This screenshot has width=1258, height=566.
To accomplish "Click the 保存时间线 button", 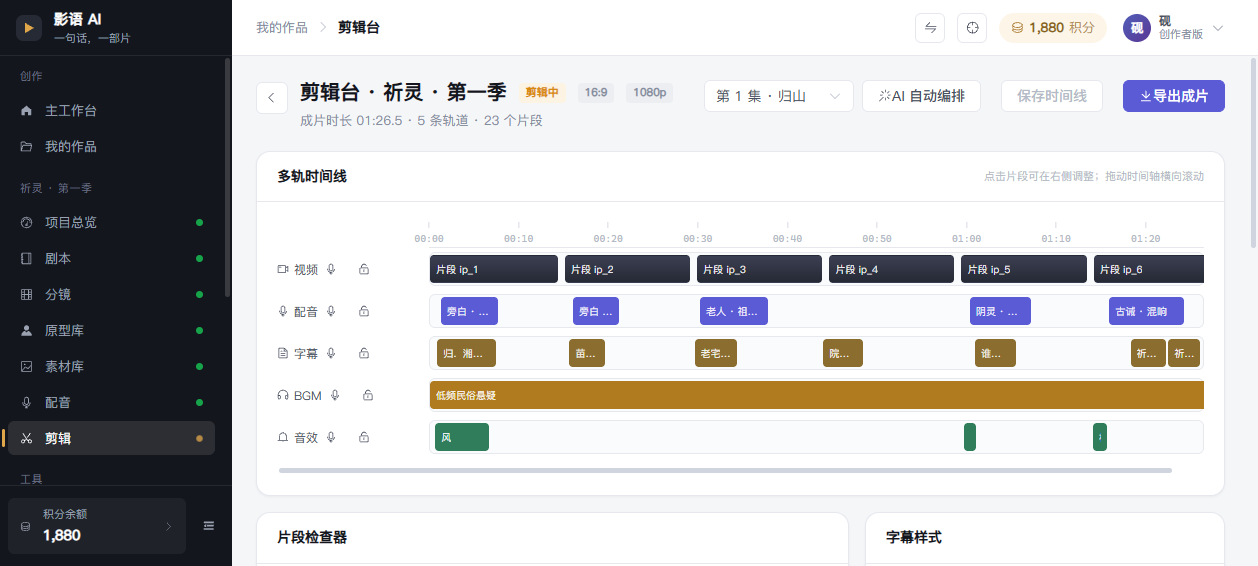I will (x=1052, y=96).
